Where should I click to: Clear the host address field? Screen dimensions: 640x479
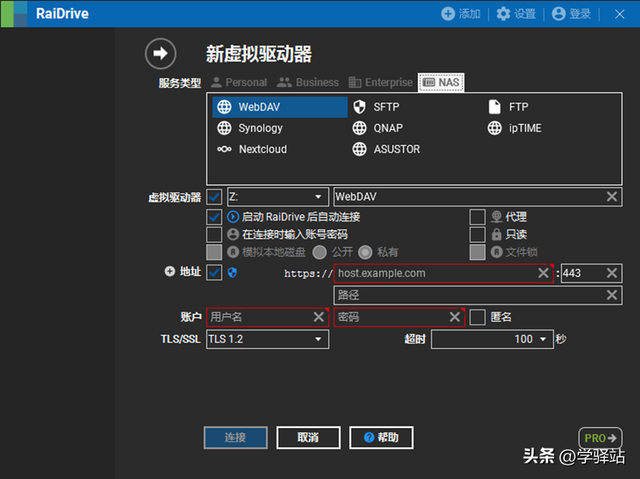543,273
